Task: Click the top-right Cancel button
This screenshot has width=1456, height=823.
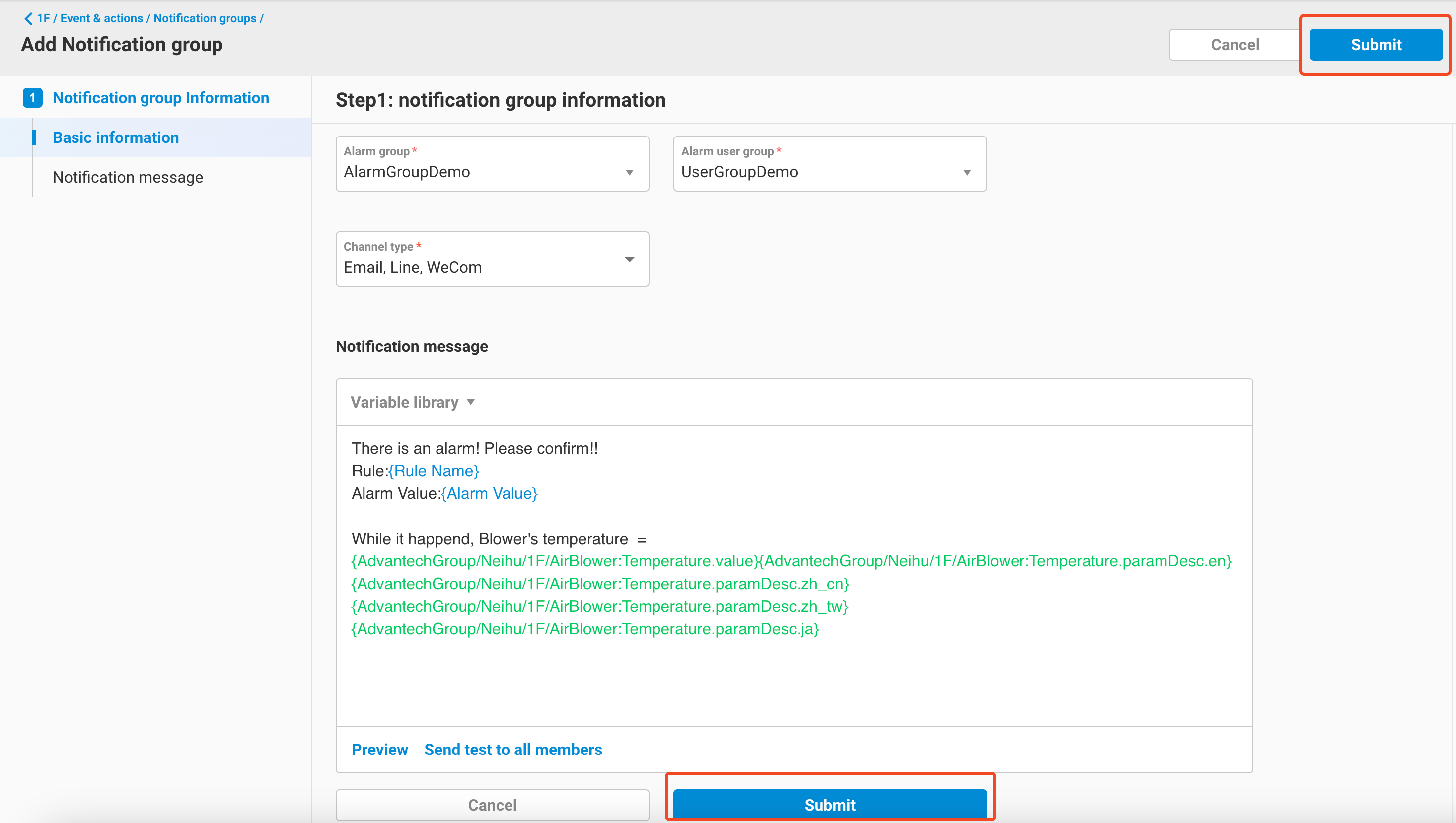Action: (1235, 45)
